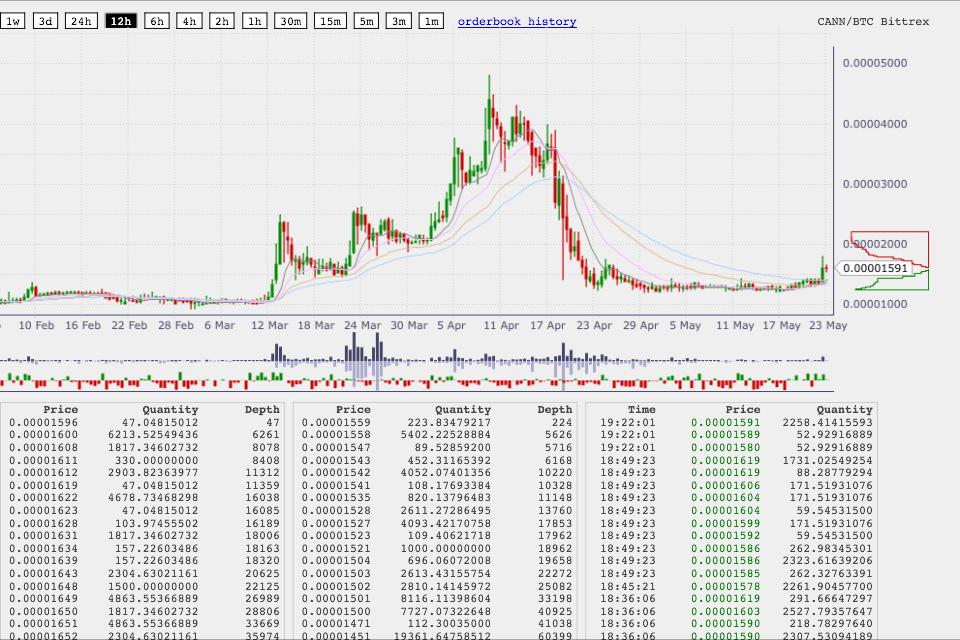Click trade quantity 1731.02549254

828,460
